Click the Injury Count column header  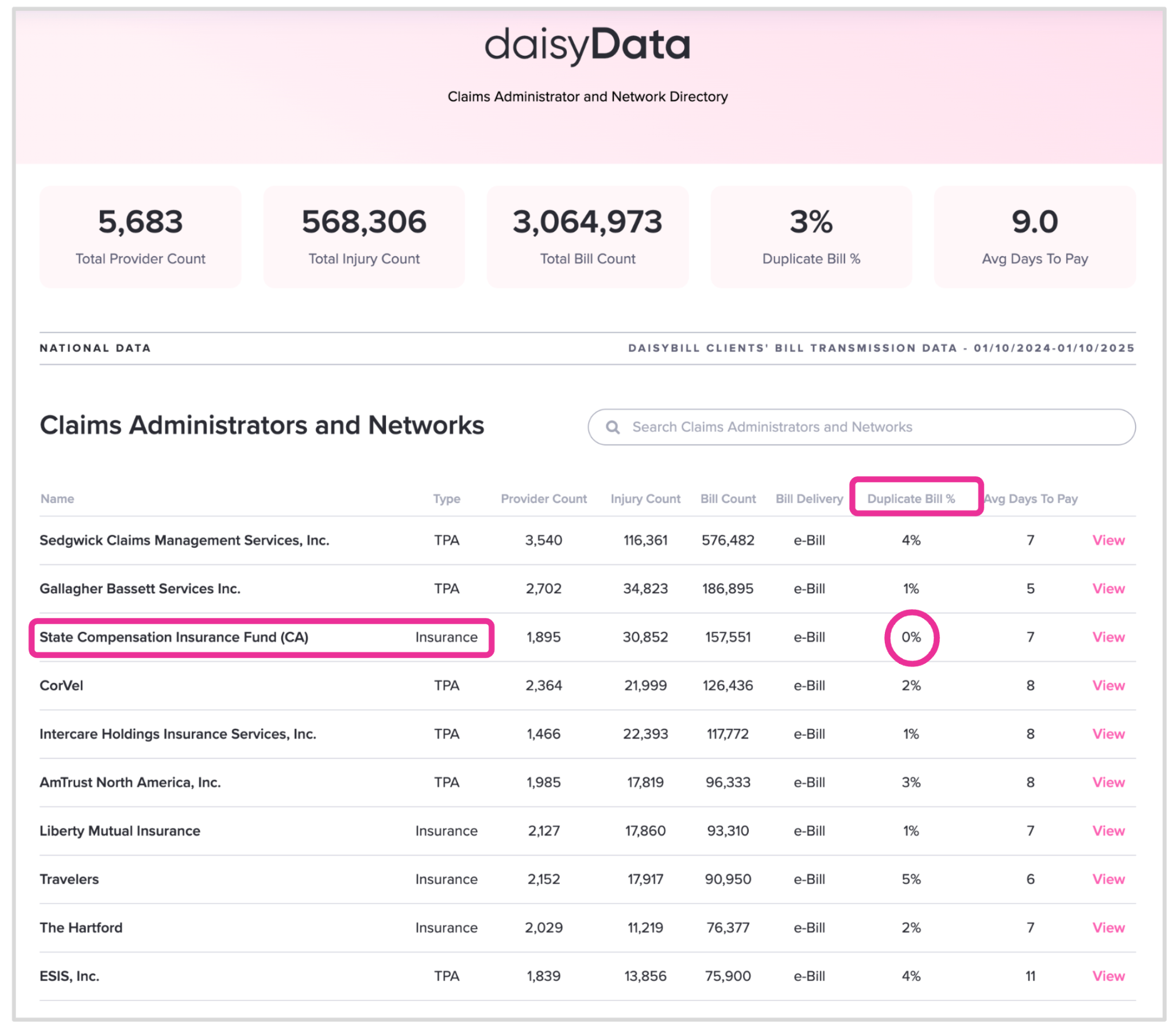pos(645,498)
